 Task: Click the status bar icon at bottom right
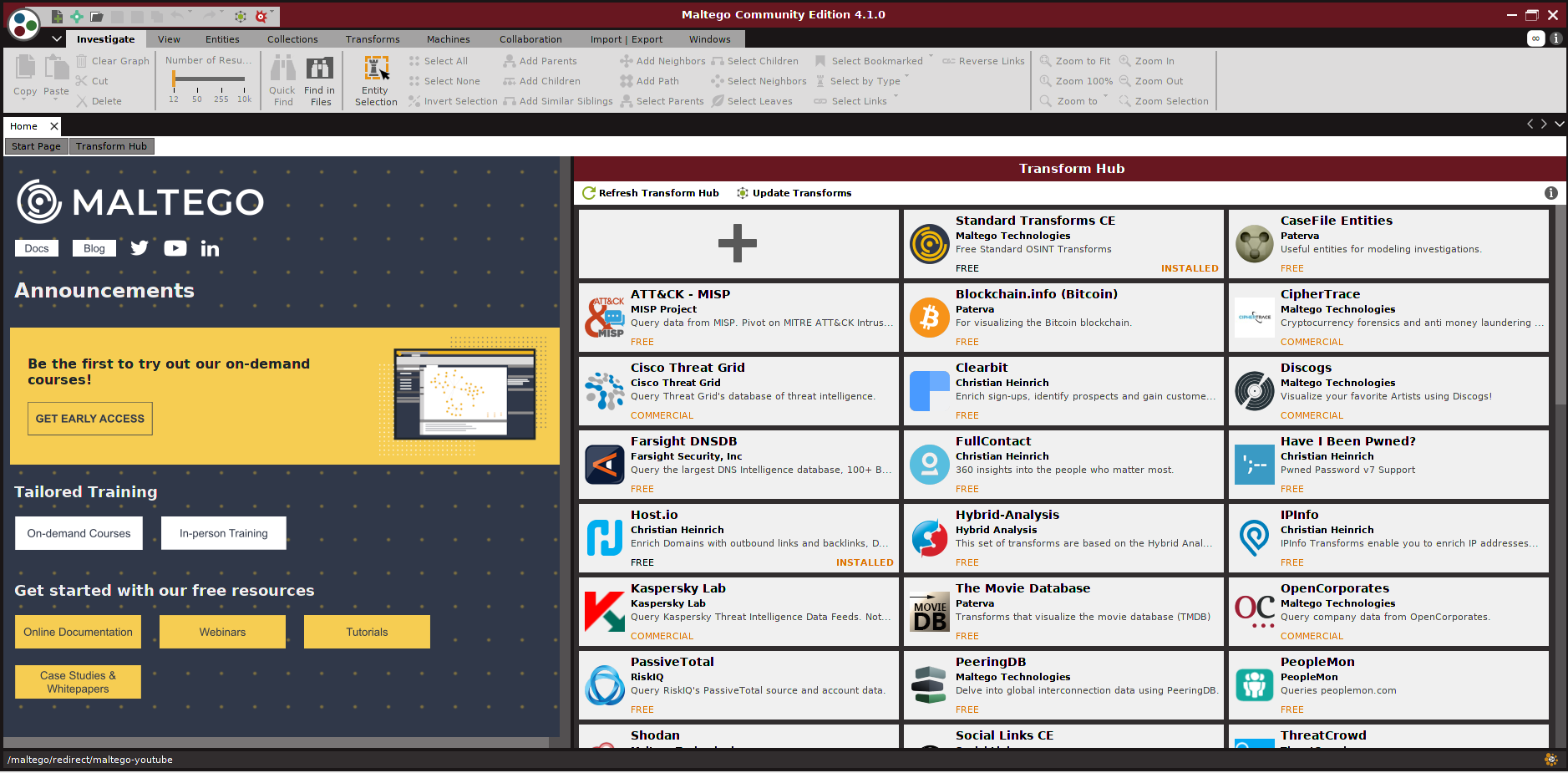(1550, 760)
